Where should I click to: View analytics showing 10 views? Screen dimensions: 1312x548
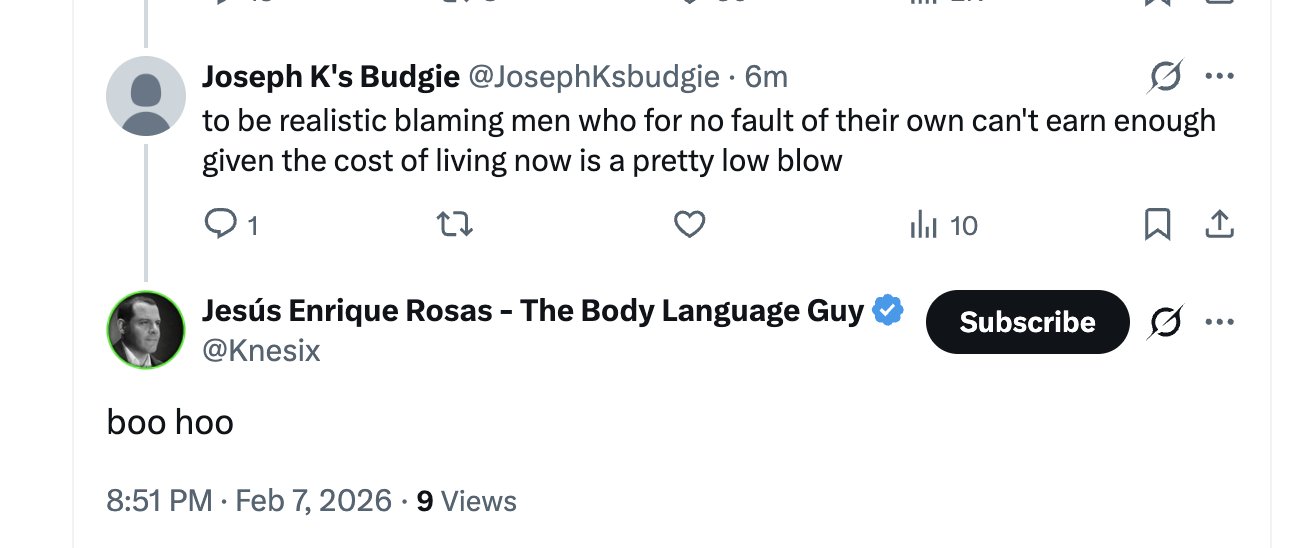(943, 226)
